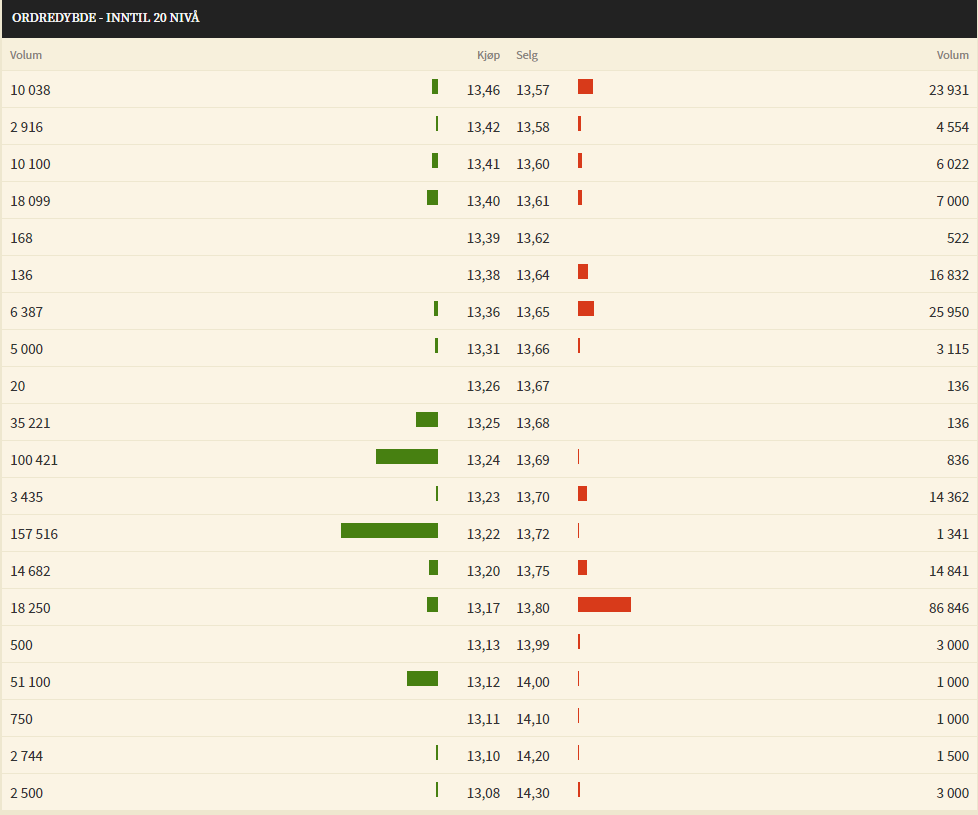Click the left Volum column header
Screen dimensions: 978x815
coord(26,55)
